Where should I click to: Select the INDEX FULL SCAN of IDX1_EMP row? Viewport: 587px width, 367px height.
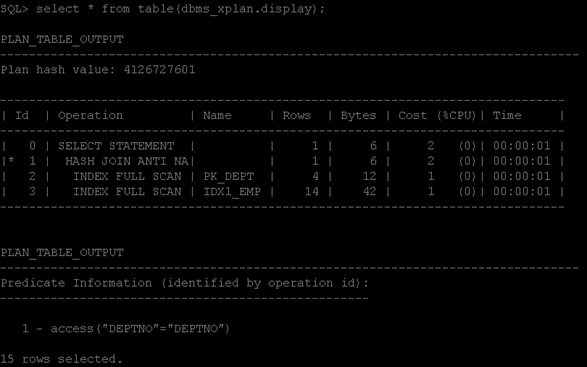point(283,192)
